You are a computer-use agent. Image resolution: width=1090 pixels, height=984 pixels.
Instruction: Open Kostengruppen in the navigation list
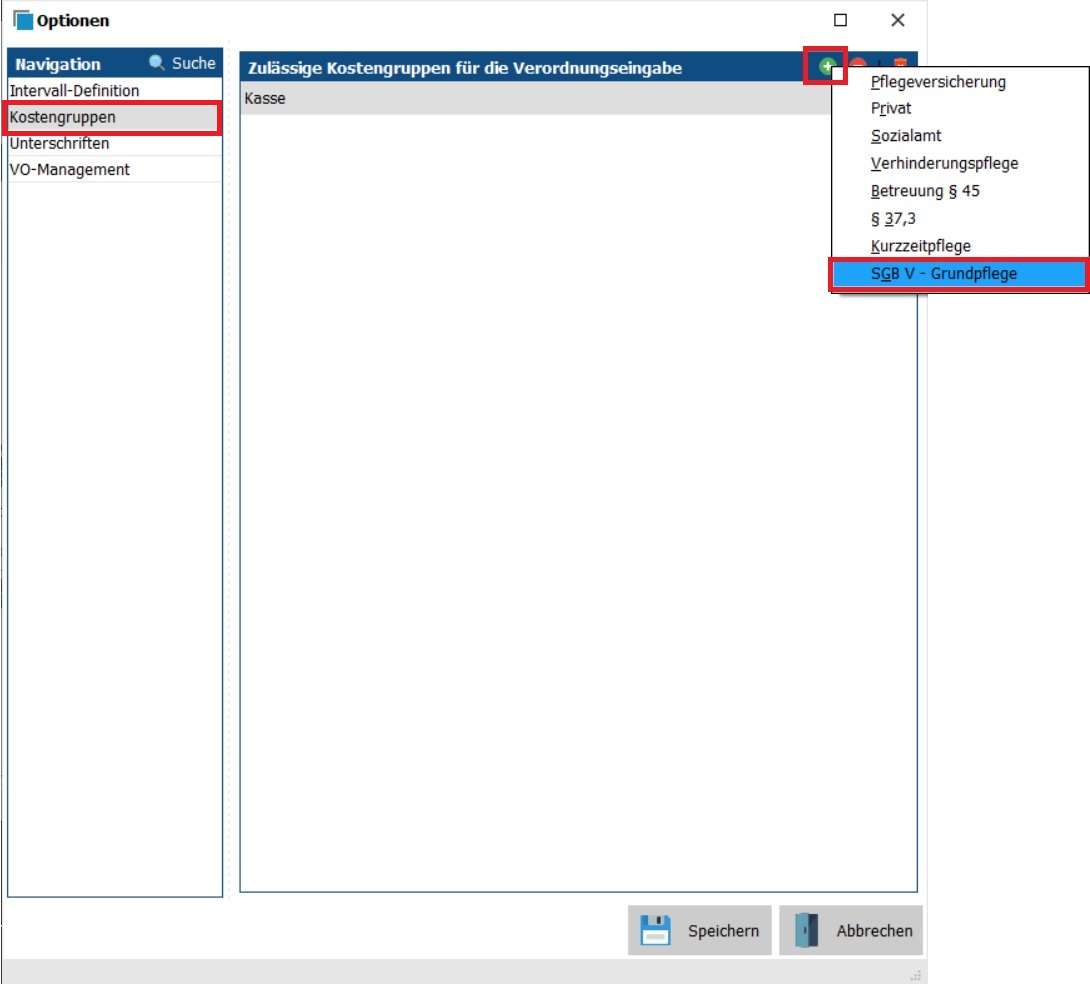click(x=62, y=117)
